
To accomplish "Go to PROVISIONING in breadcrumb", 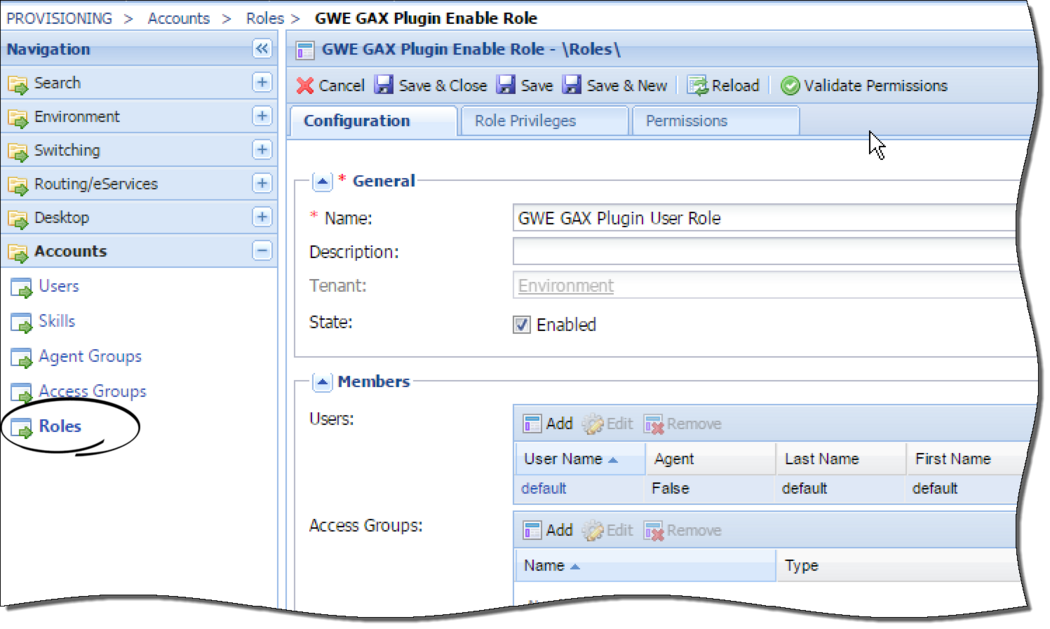I will click(x=60, y=18).
